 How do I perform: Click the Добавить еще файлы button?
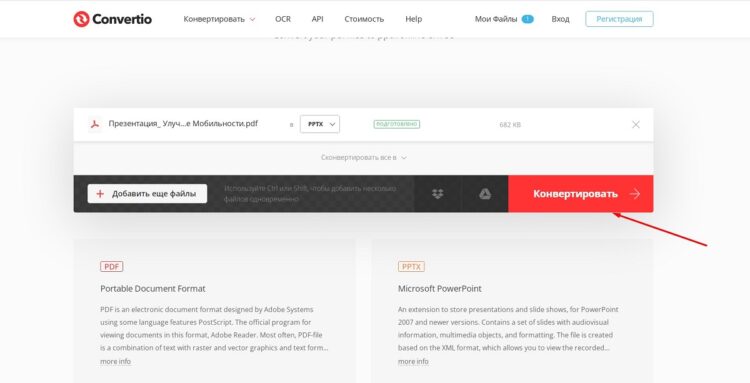(x=147, y=194)
